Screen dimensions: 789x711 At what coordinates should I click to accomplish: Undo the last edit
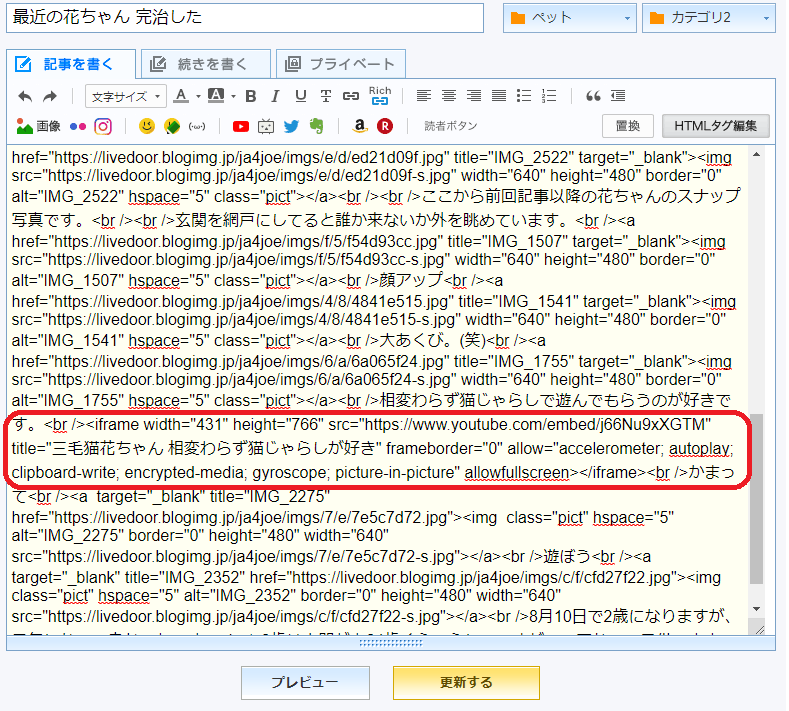(x=25, y=96)
